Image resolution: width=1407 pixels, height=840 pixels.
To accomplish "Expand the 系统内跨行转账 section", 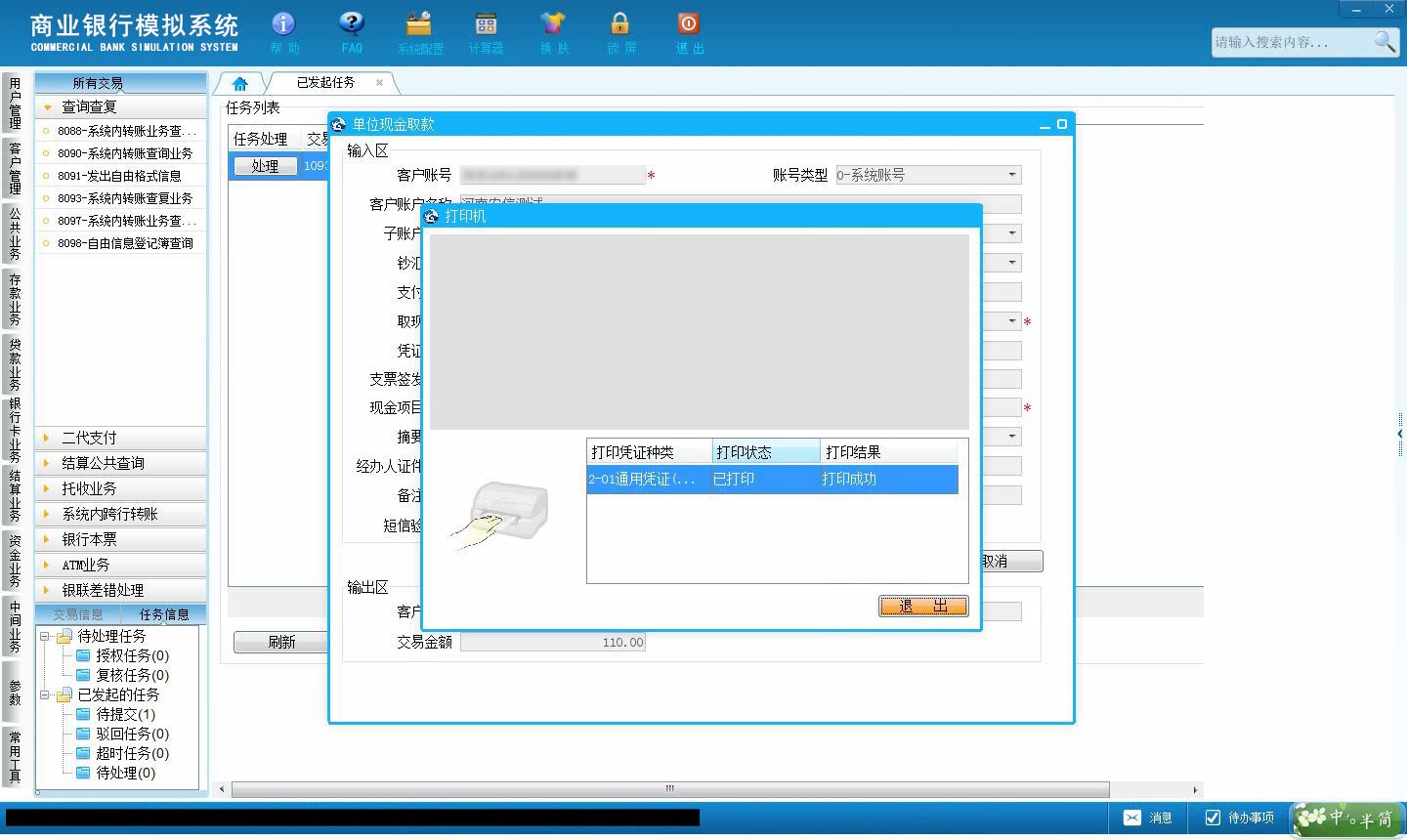I will (121, 514).
